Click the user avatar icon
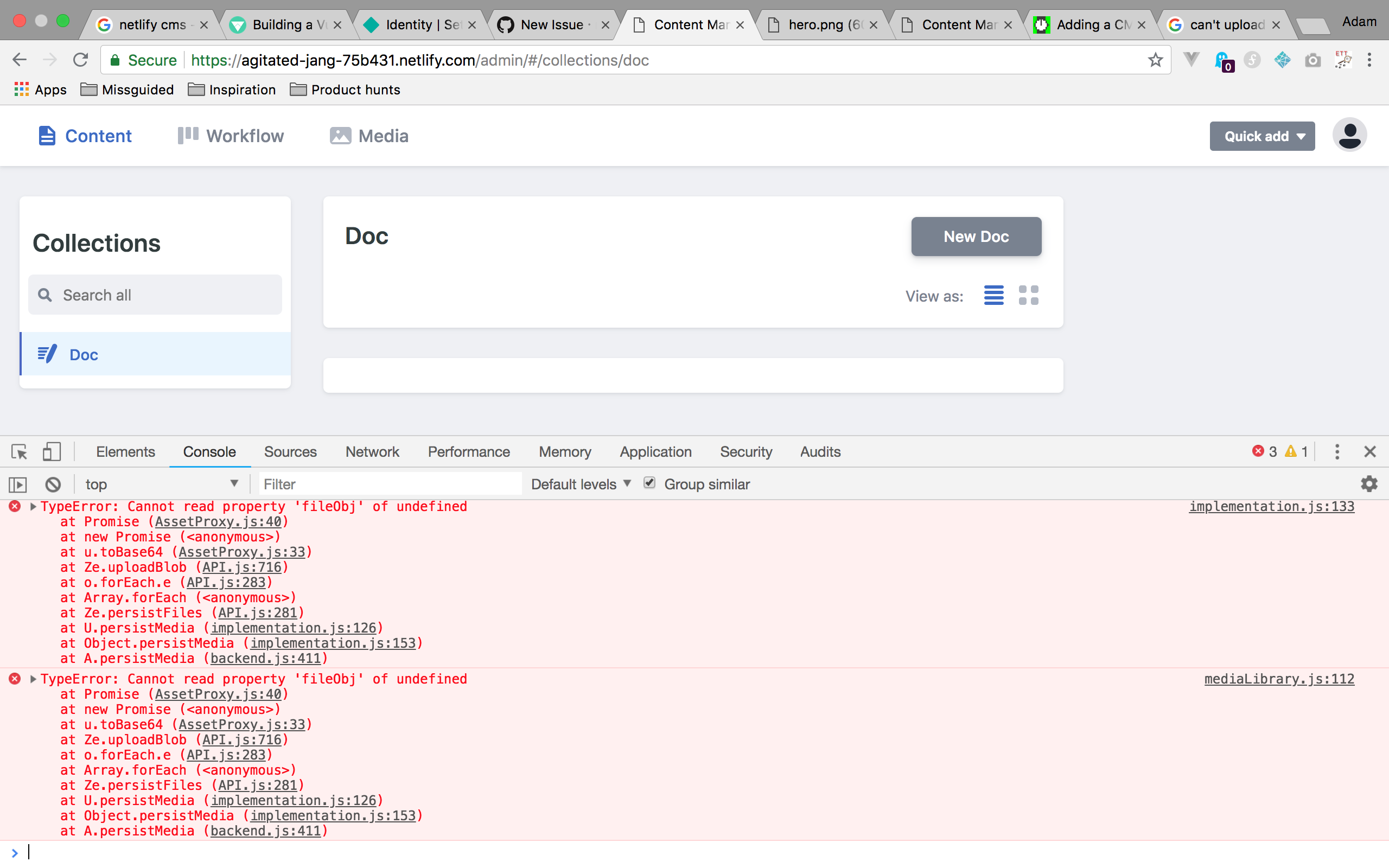Image resolution: width=1389 pixels, height=868 pixels. pyautogui.click(x=1349, y=136)
